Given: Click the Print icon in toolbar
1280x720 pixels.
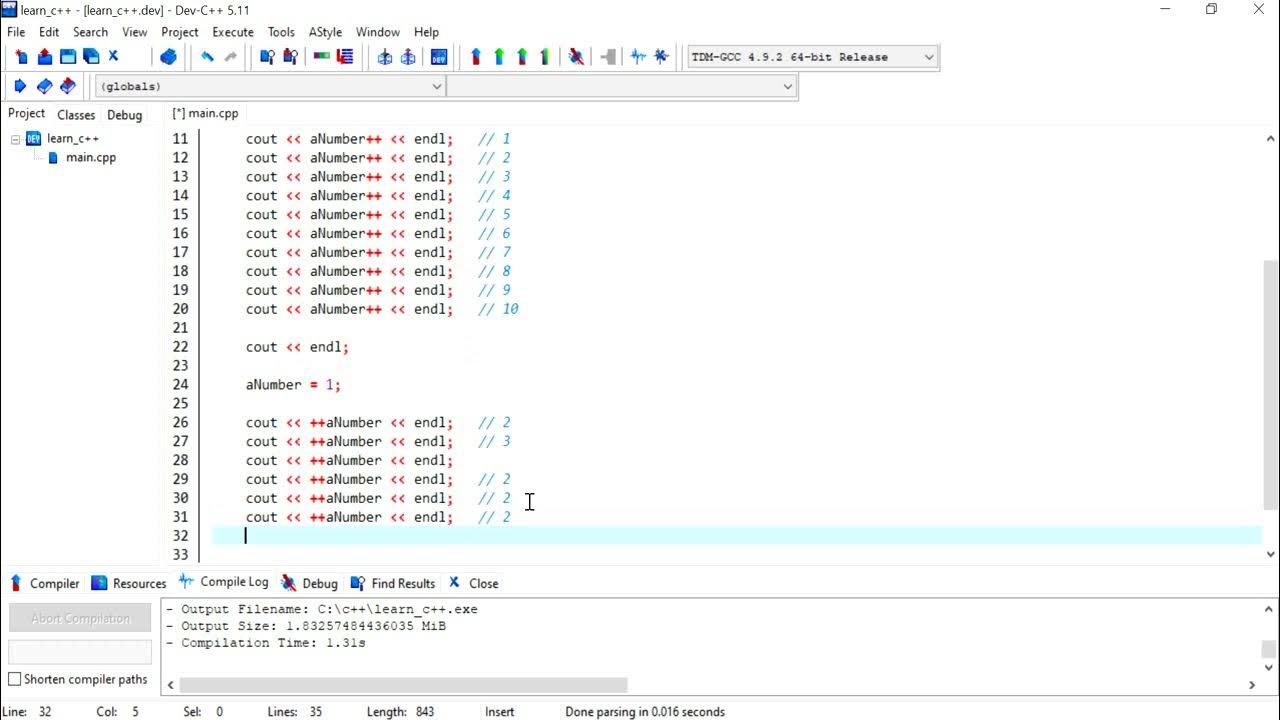Looking at the screenshot, I should pos(168,57).
